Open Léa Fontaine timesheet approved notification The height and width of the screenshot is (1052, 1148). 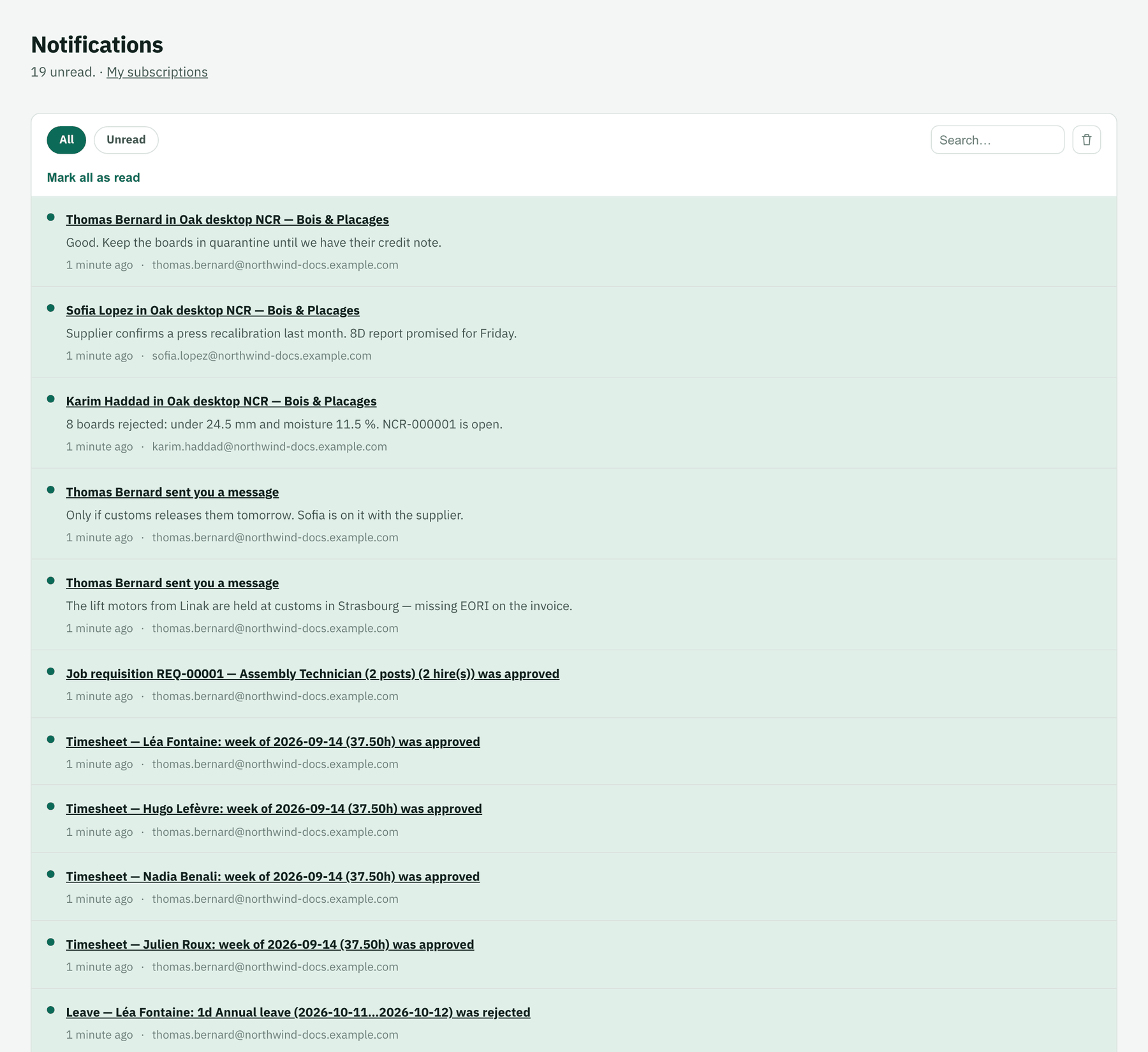pos(273,742)
